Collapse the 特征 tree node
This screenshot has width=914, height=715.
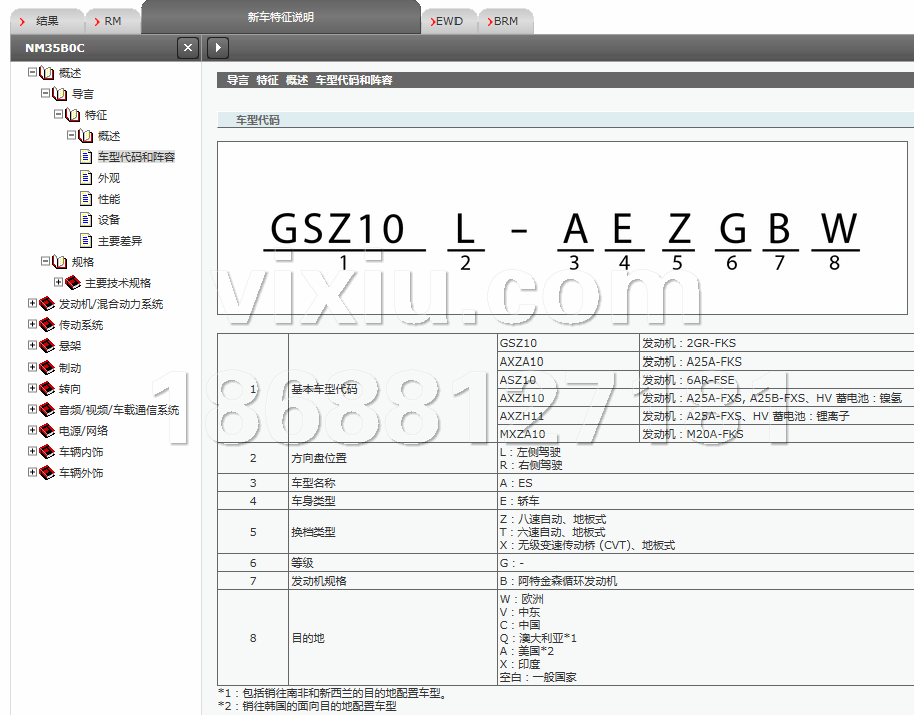58,115
